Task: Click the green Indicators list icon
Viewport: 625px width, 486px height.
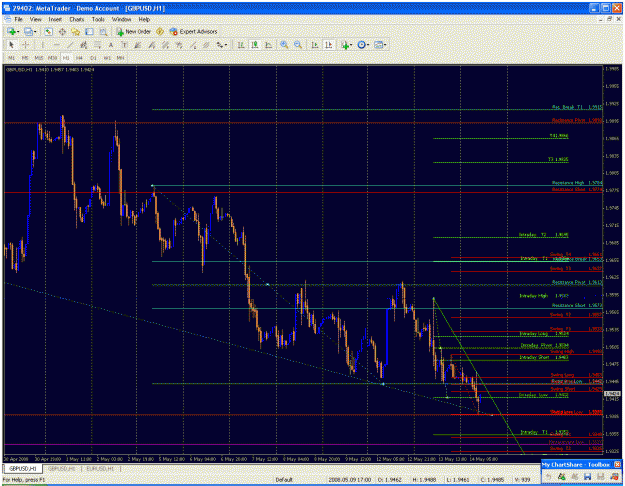Action: [x=345, y=45]
